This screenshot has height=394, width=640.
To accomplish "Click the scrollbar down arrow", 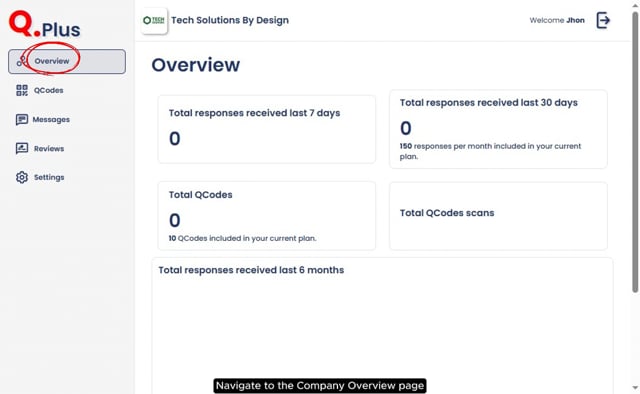I will tap(635, 388).
